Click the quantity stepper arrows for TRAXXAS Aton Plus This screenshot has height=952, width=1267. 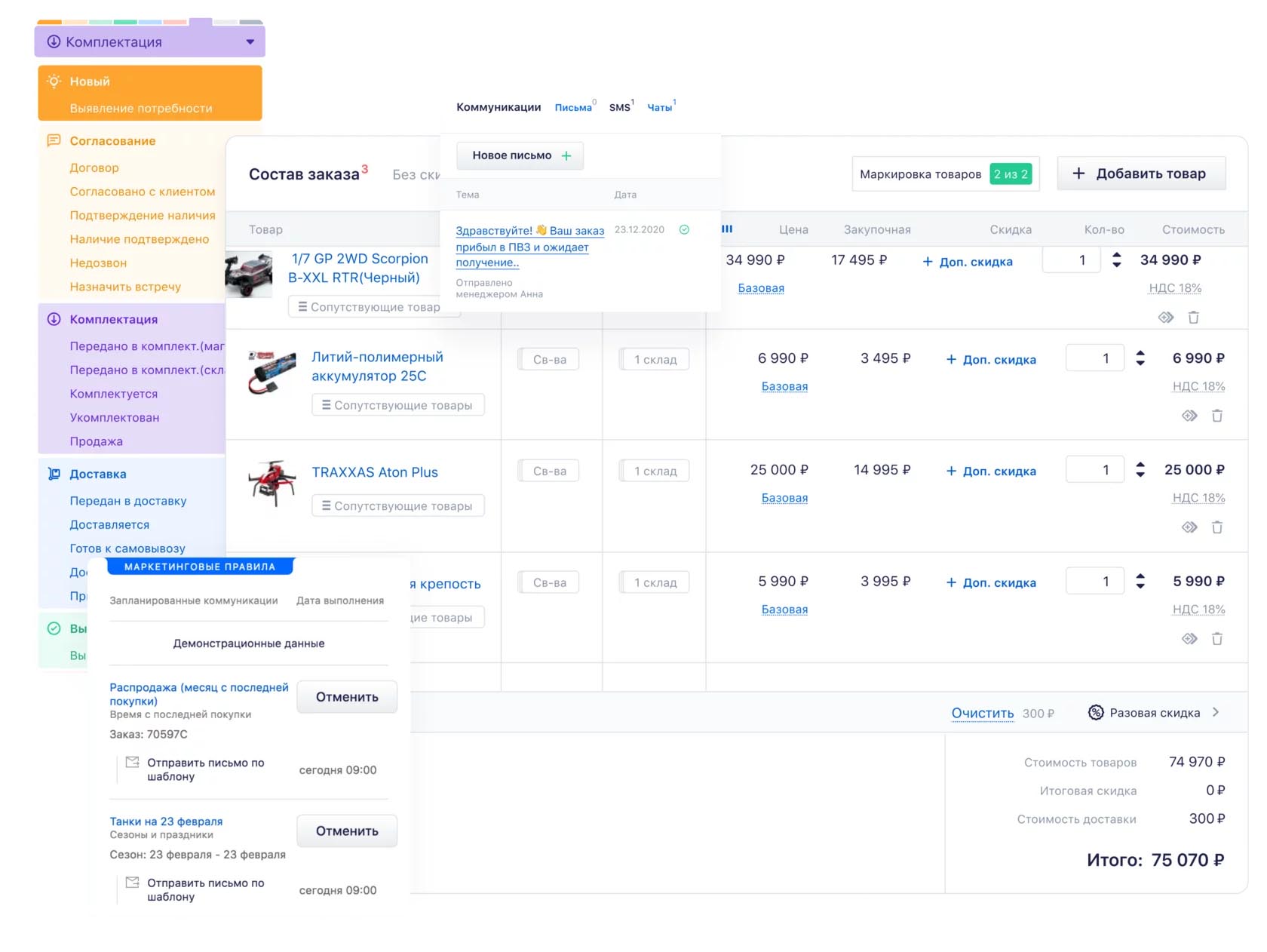pos(1140,469)
